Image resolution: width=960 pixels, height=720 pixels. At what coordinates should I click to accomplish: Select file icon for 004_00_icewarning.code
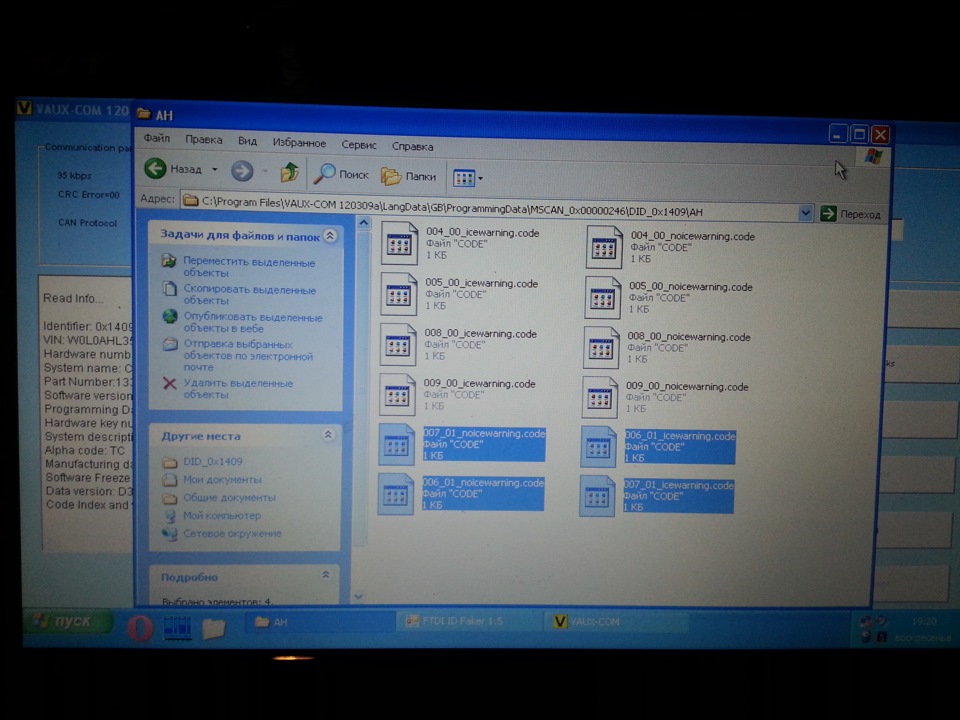399,244
